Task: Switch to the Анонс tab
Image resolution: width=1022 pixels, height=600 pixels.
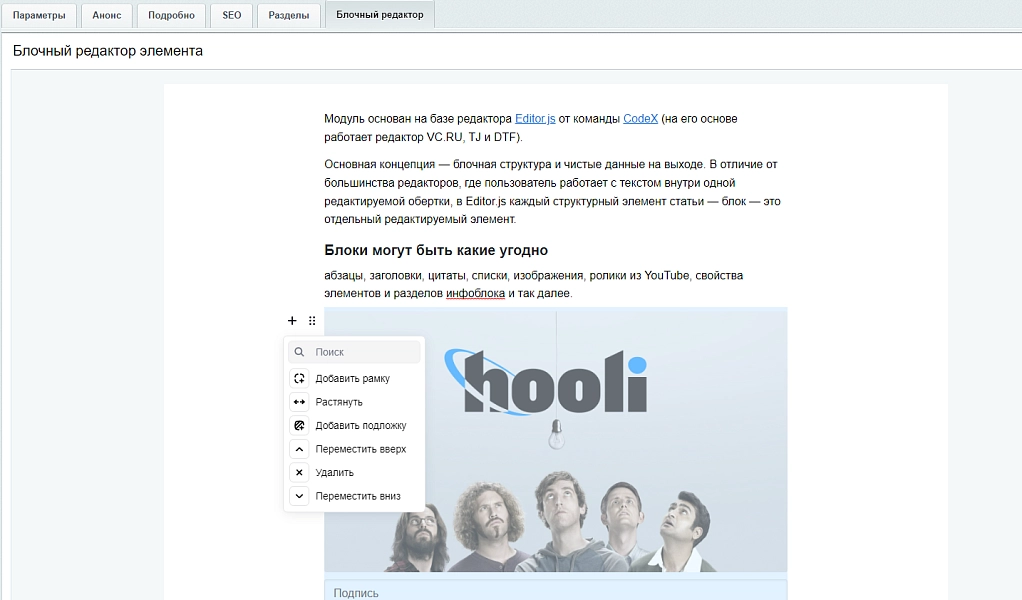Action: 107,15
